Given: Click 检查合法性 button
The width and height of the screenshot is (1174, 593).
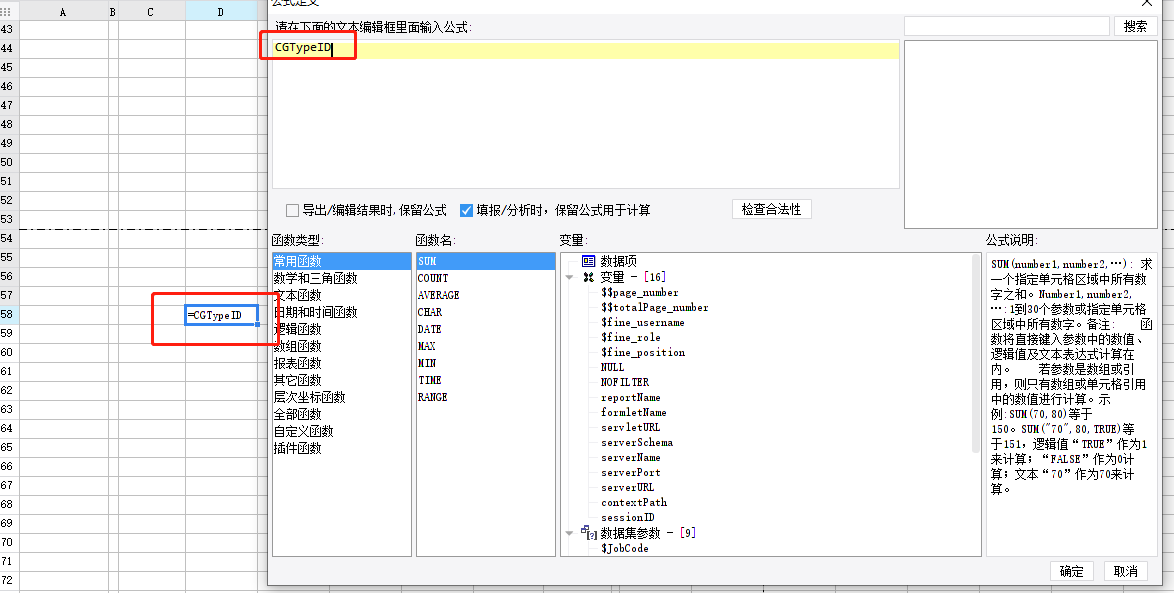Looking at the screenshot, I should click(771, 209).
